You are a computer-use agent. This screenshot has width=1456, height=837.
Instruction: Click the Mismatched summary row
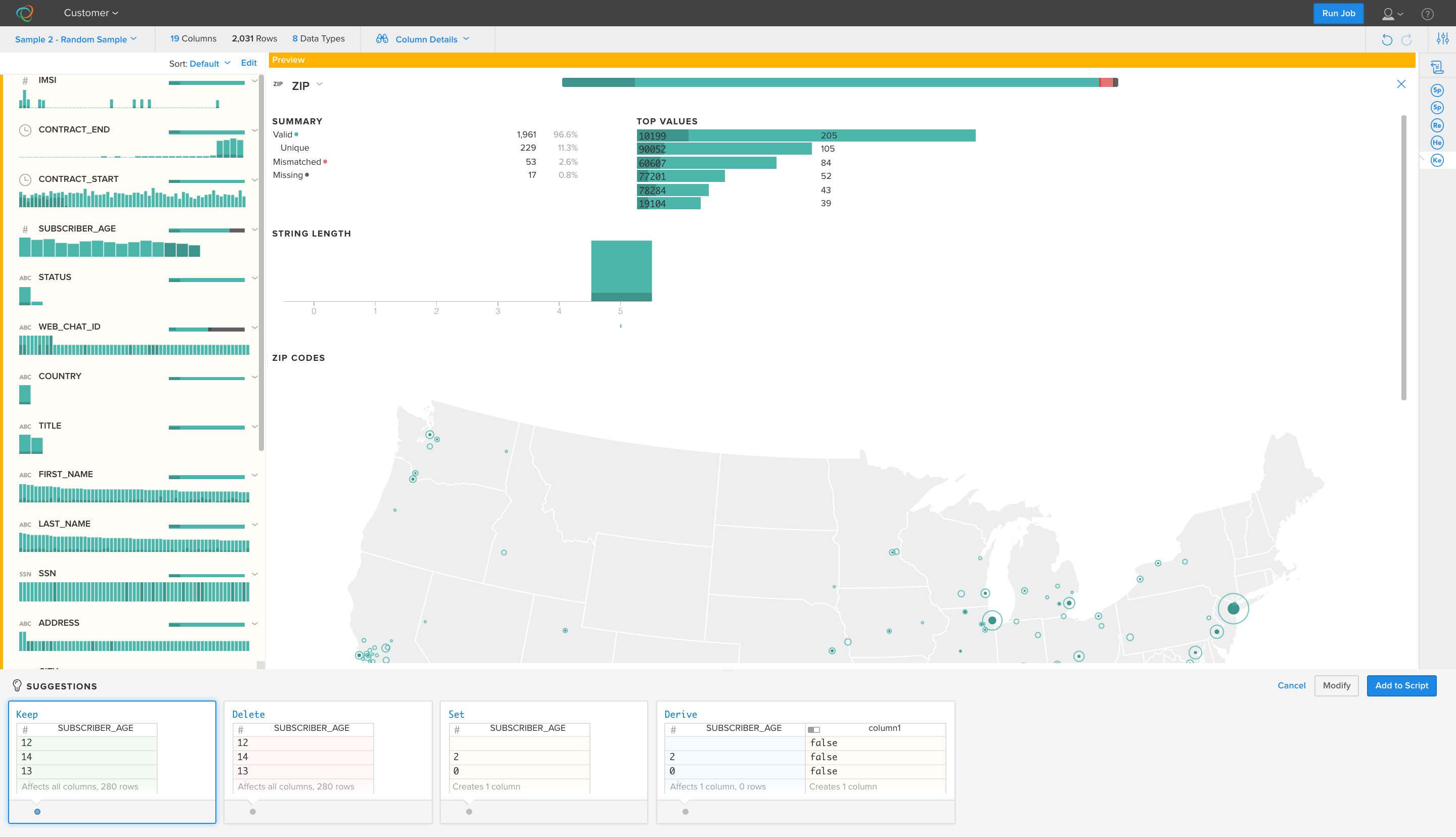click(425, 162)
